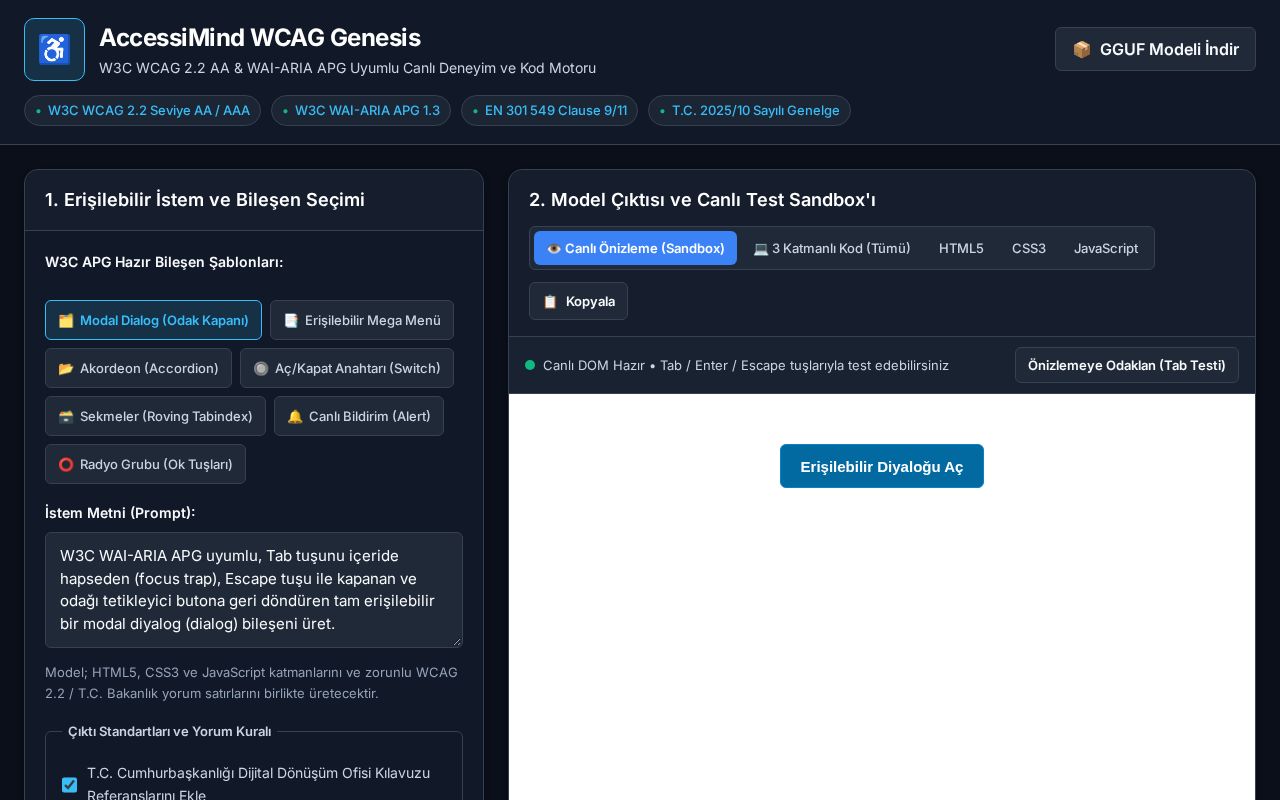Click Önizlemeye Odaklan (Tab Testi) button

(x=1127, y=365)
